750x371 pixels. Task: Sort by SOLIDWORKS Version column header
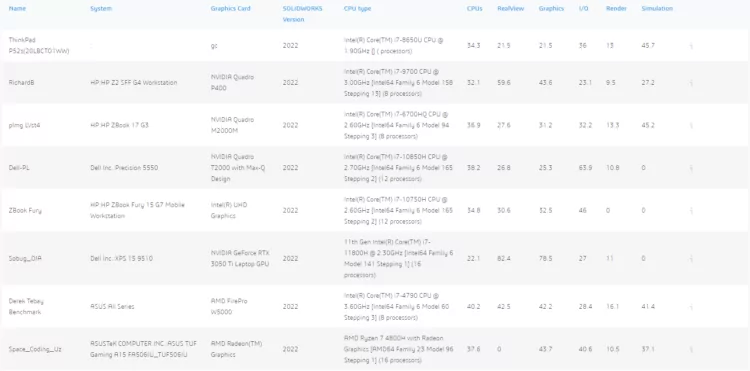tap(302, 14)
